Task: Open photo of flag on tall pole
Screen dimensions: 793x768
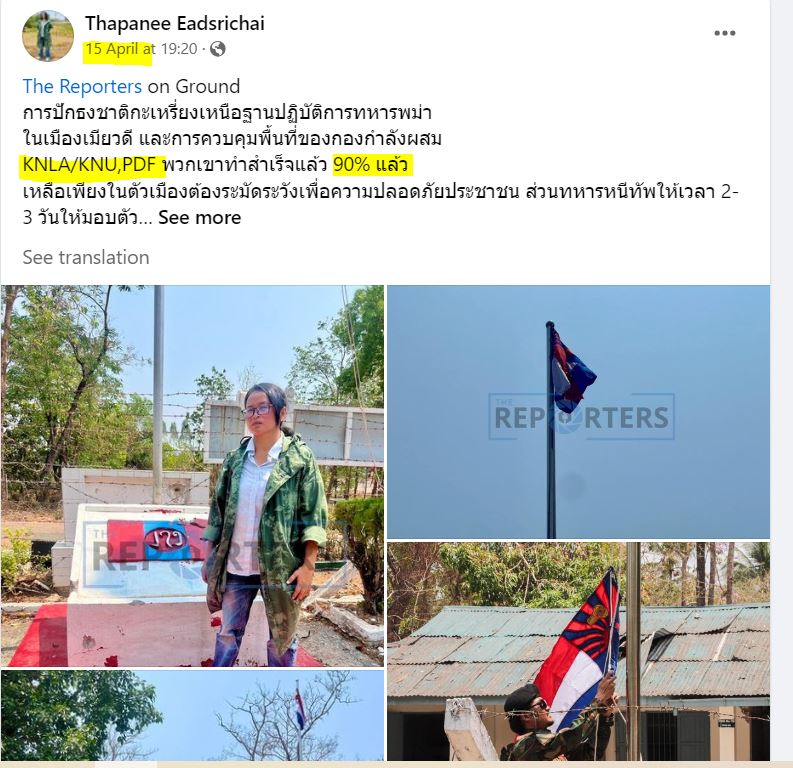Action: tap(579, 412)
